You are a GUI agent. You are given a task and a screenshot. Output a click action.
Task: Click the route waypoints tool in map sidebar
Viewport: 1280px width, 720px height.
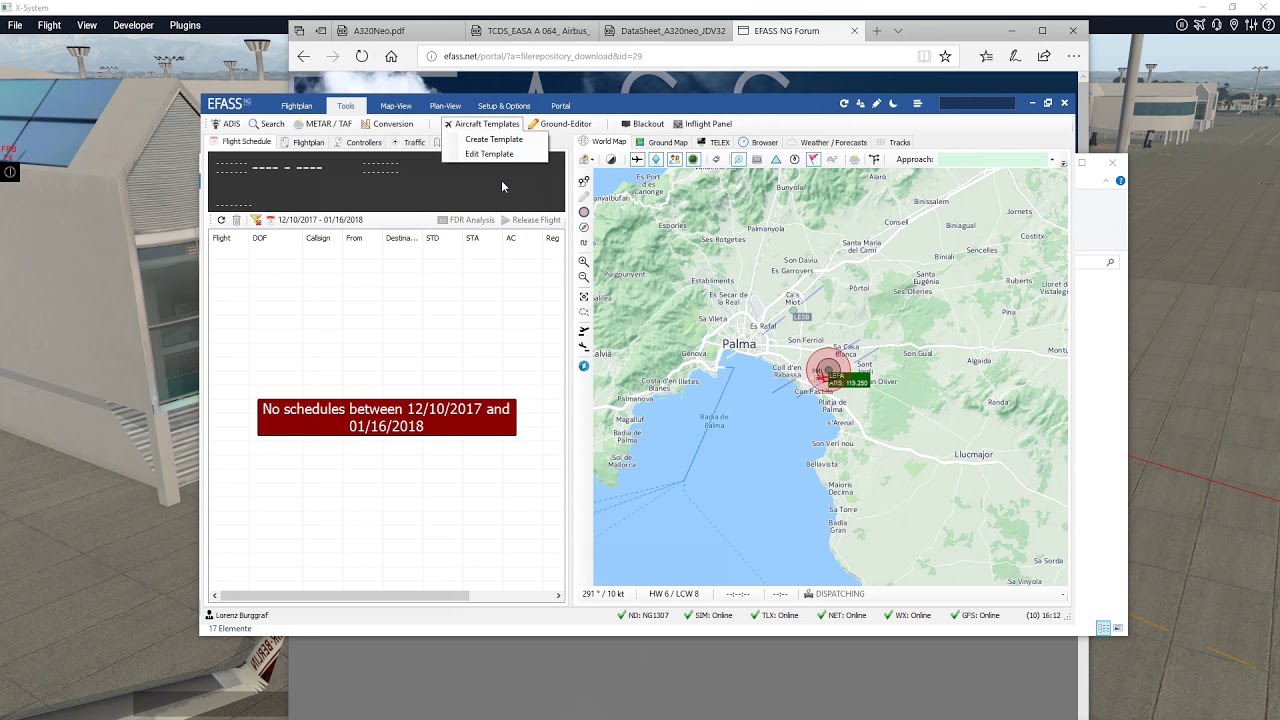pos(584,182)
